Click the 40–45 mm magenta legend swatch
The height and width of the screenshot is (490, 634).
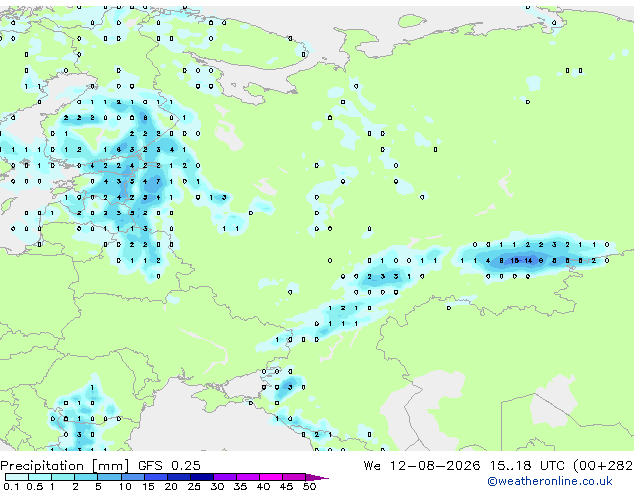click(x=271, y=477)
